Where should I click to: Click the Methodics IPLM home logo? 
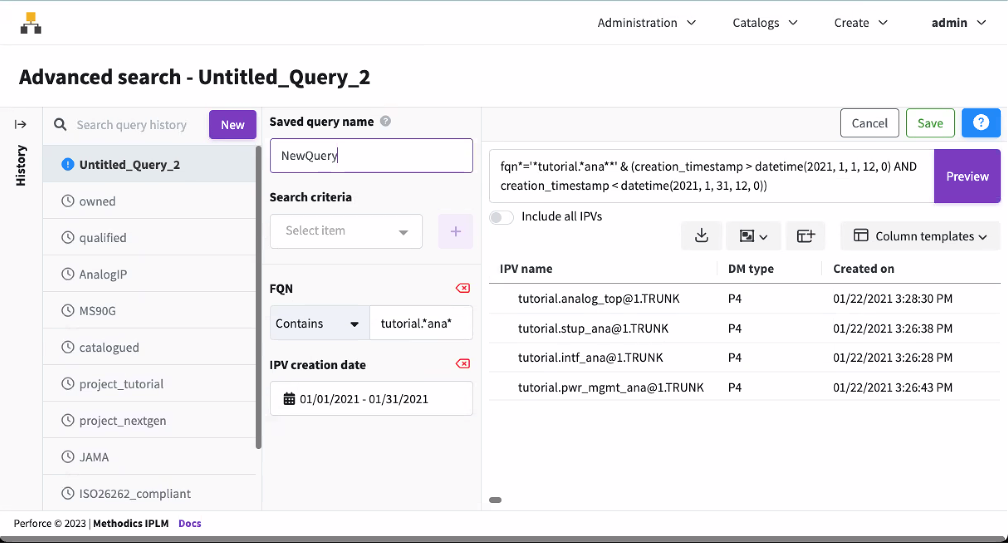(x=31, y=23)
